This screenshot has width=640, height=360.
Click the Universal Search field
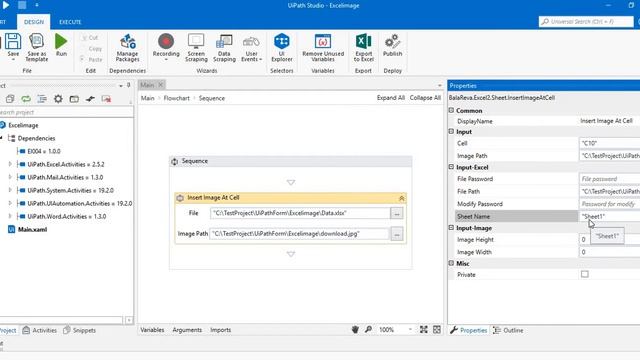[x=586, y=22]
